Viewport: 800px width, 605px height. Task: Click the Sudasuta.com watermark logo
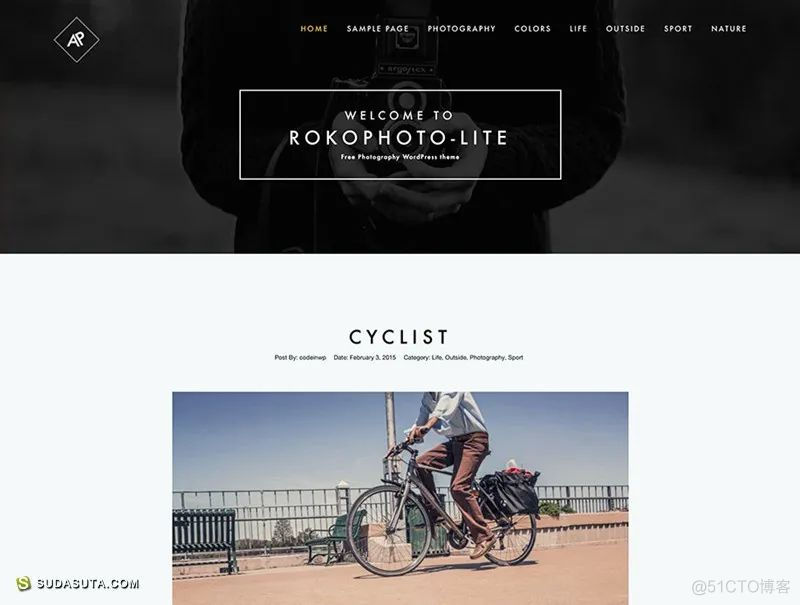tap(78, 584)
